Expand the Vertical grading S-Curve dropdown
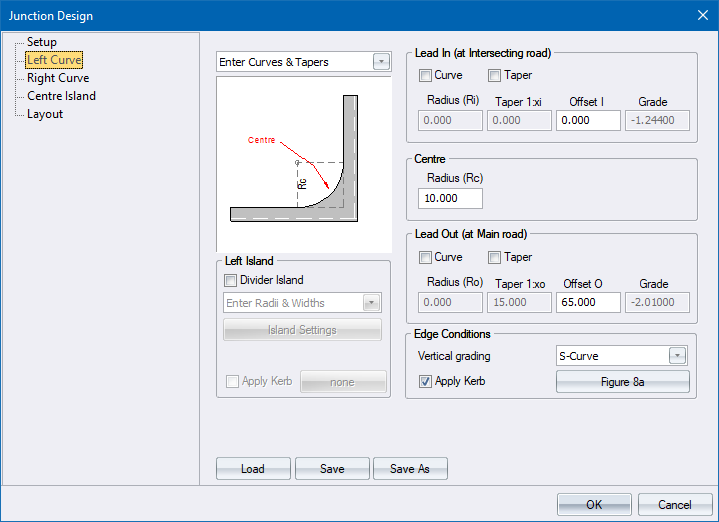719x522 pixels. pyautogui.click(x=678, y=355)
